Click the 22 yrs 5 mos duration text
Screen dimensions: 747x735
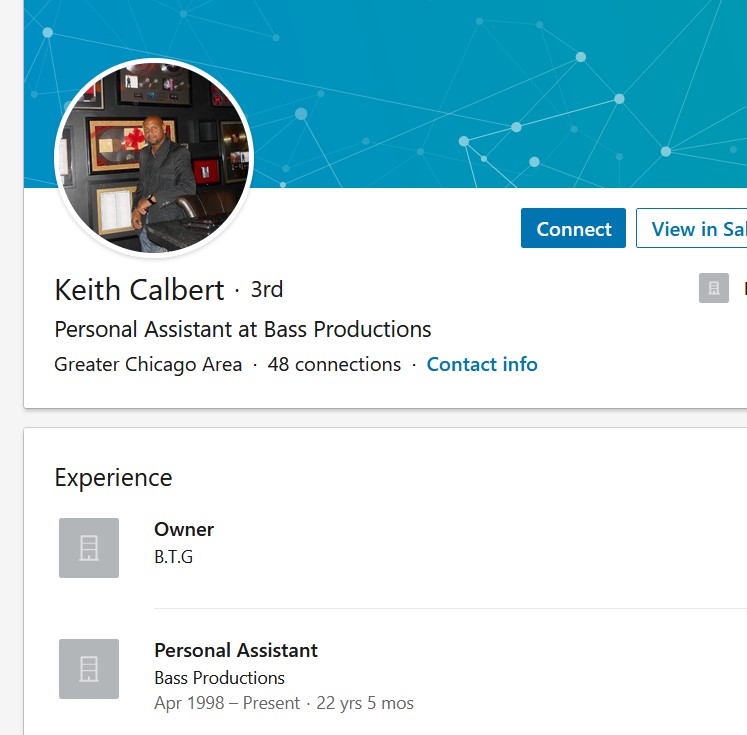click(365, 703)
